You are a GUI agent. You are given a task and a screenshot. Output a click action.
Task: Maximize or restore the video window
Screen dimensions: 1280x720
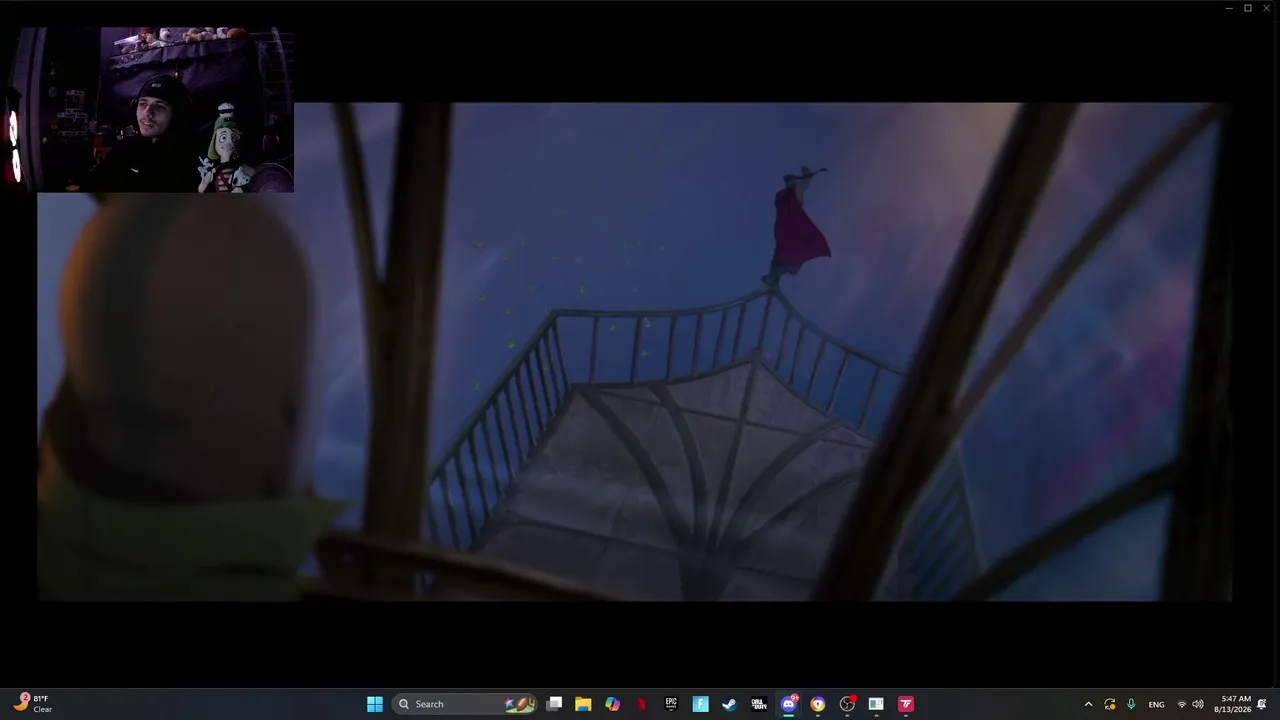[1248, 8]
